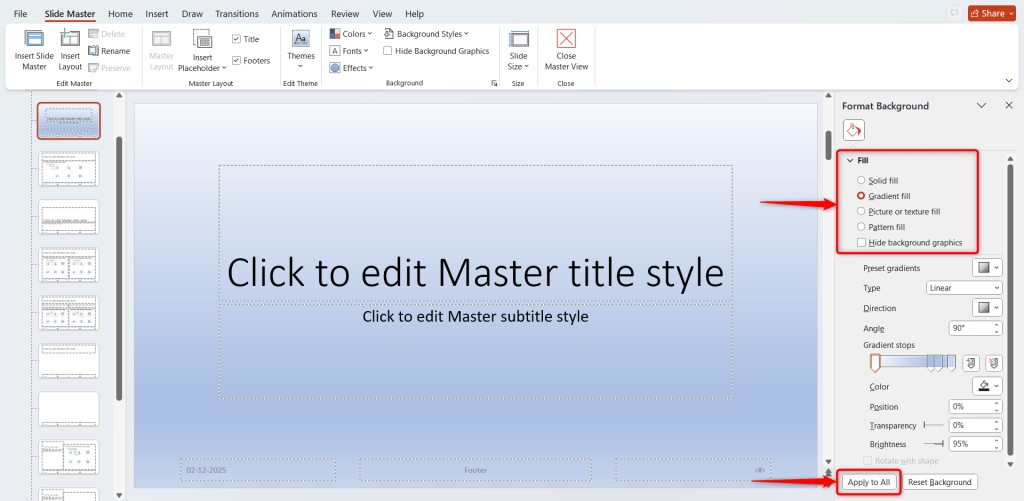Click the Master subtitle style placeholder
The height and width of the screenshot is (501, 1024).
coord(475,351)
